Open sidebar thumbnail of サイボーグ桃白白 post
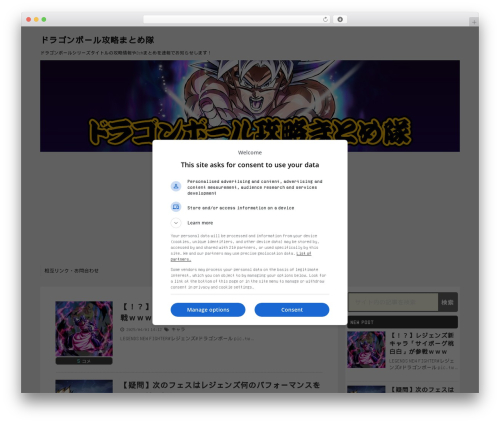 pos(366,349)
